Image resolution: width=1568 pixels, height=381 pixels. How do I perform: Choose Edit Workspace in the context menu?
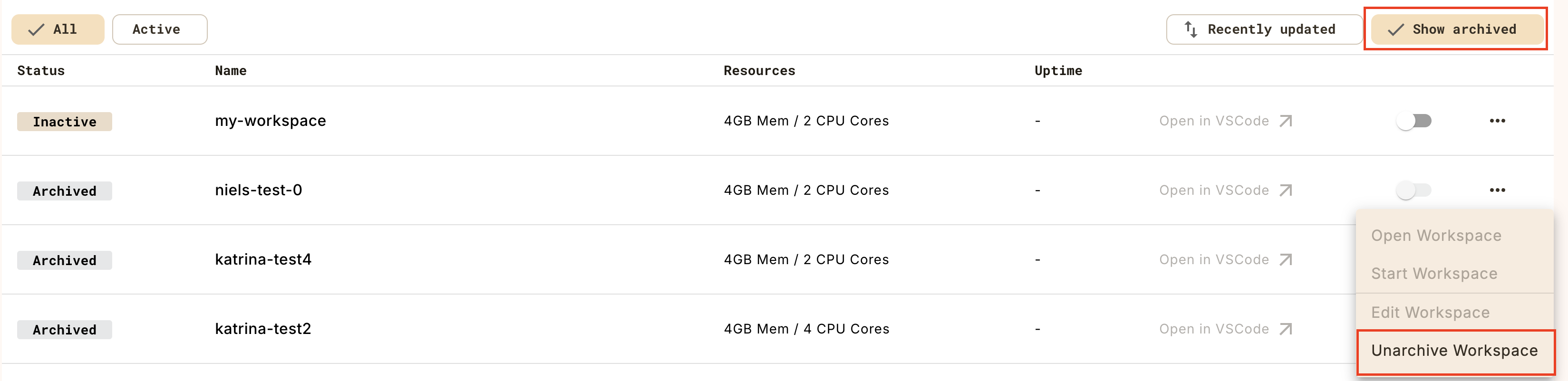coord(1430,312)
